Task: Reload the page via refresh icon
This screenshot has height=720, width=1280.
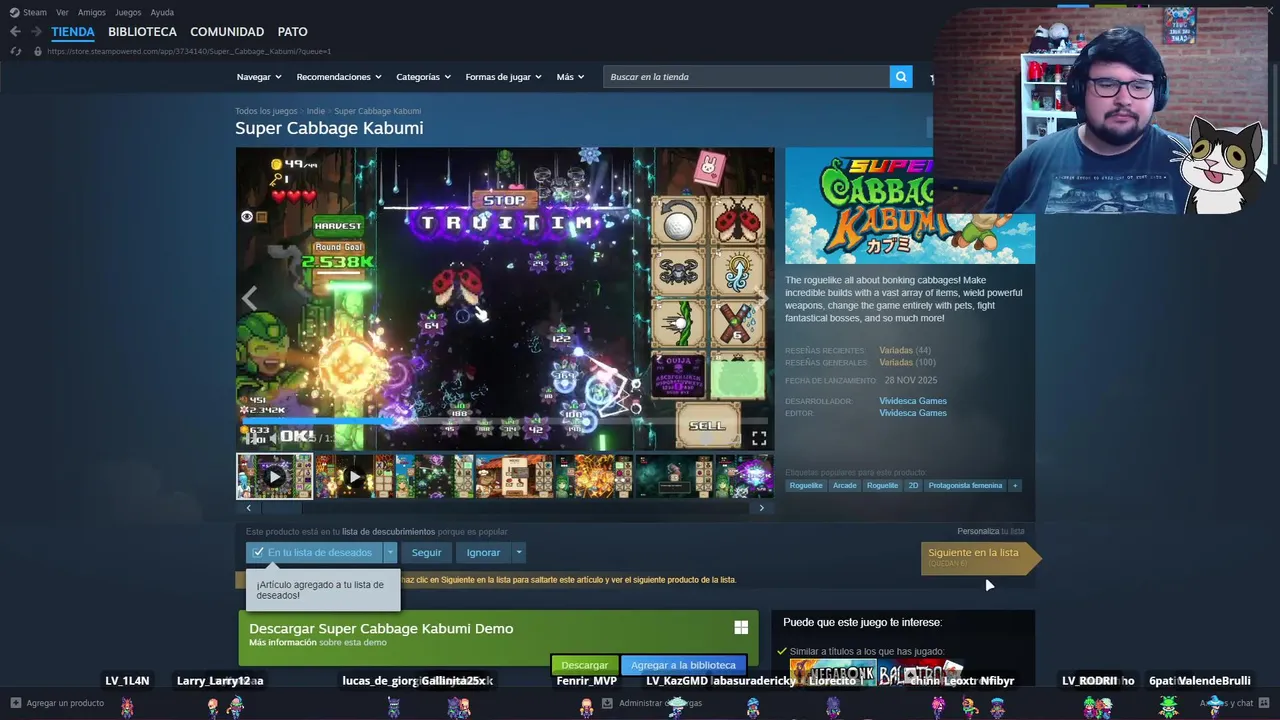Action: 15,51
